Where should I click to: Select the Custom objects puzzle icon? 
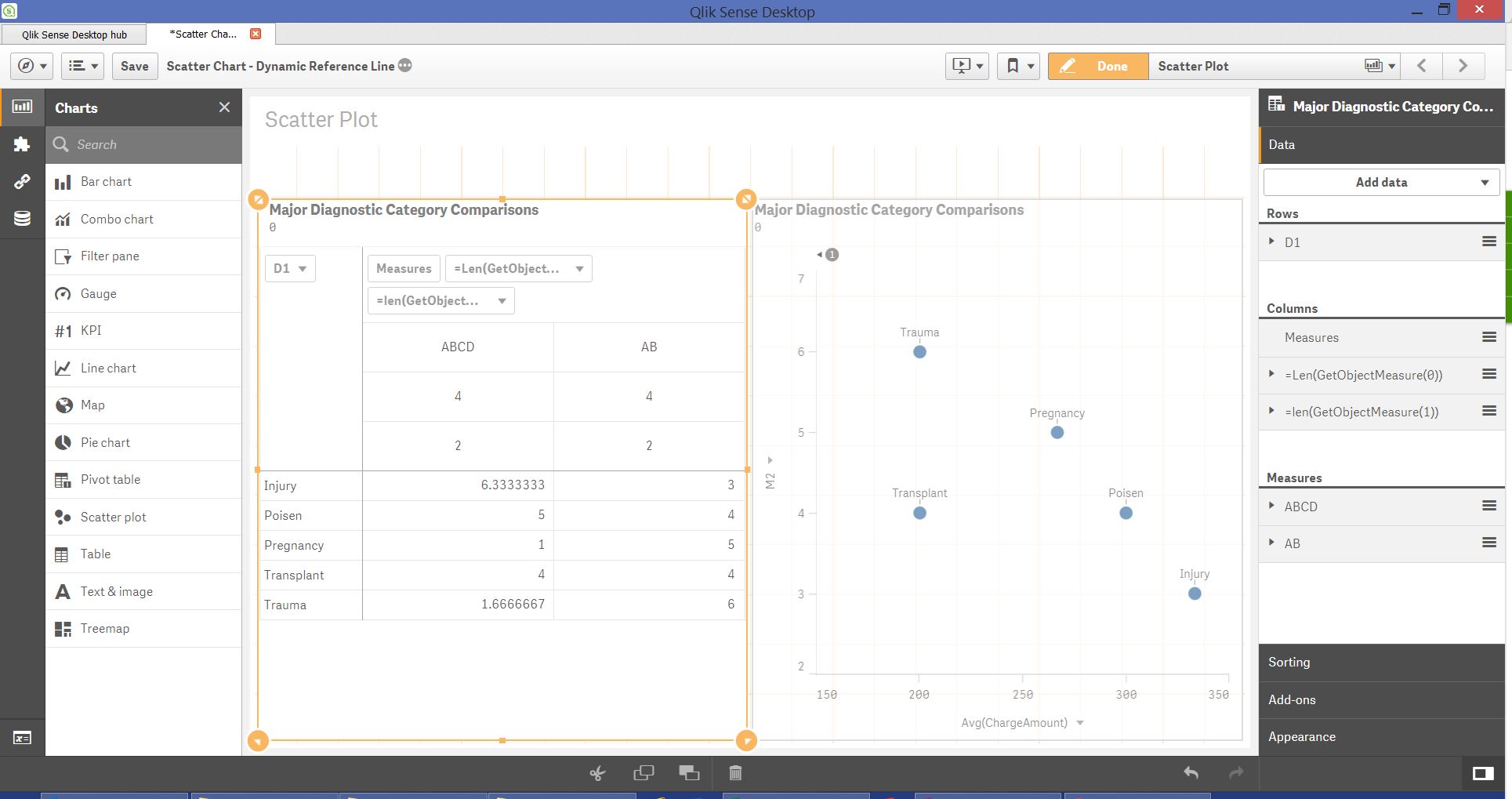pyautogui.click(x=23, y=144)
